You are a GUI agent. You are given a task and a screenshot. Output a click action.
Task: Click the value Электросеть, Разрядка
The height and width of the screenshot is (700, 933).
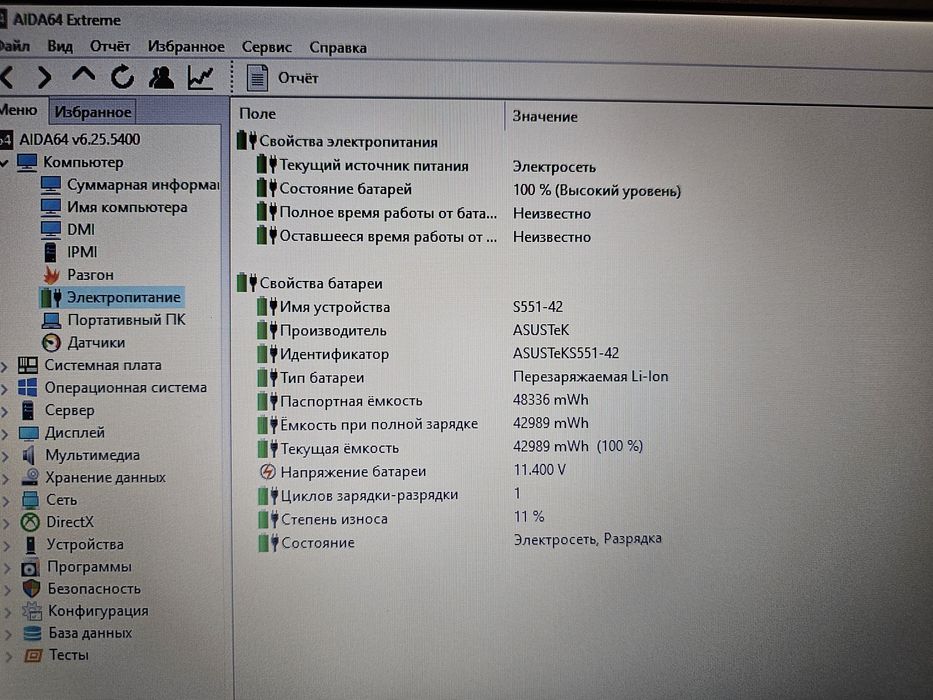click(x=587, y=539)
